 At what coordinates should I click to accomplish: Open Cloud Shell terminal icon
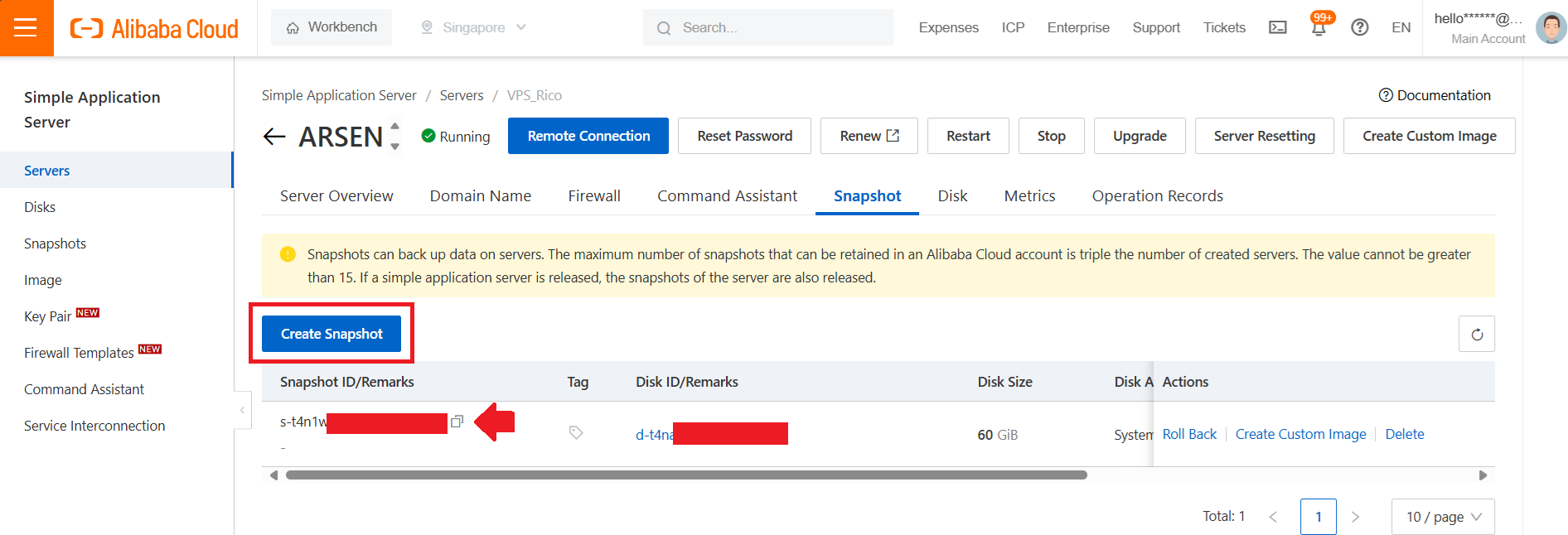[1278, 27]
